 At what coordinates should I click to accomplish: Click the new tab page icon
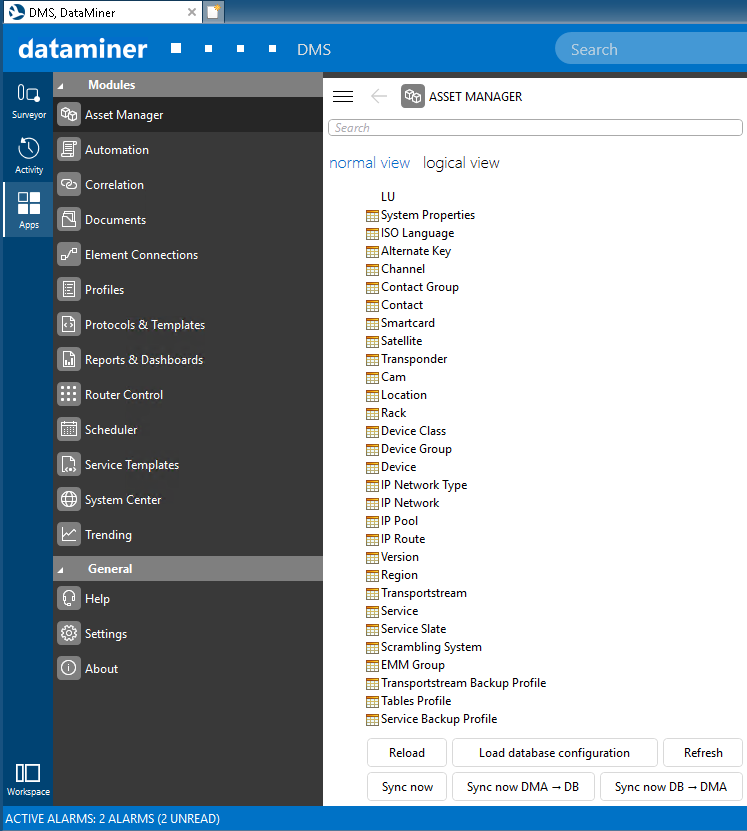click(213, 12)
